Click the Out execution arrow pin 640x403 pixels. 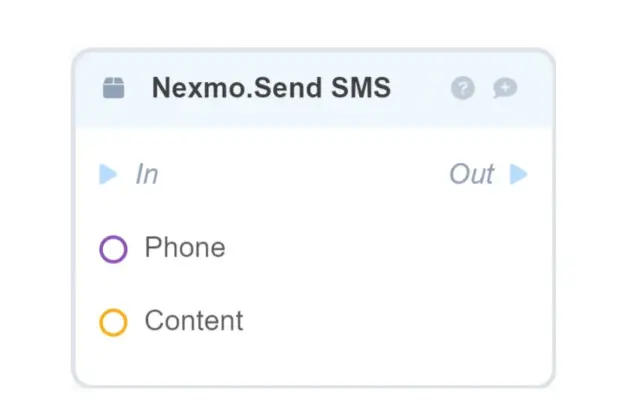518,175
